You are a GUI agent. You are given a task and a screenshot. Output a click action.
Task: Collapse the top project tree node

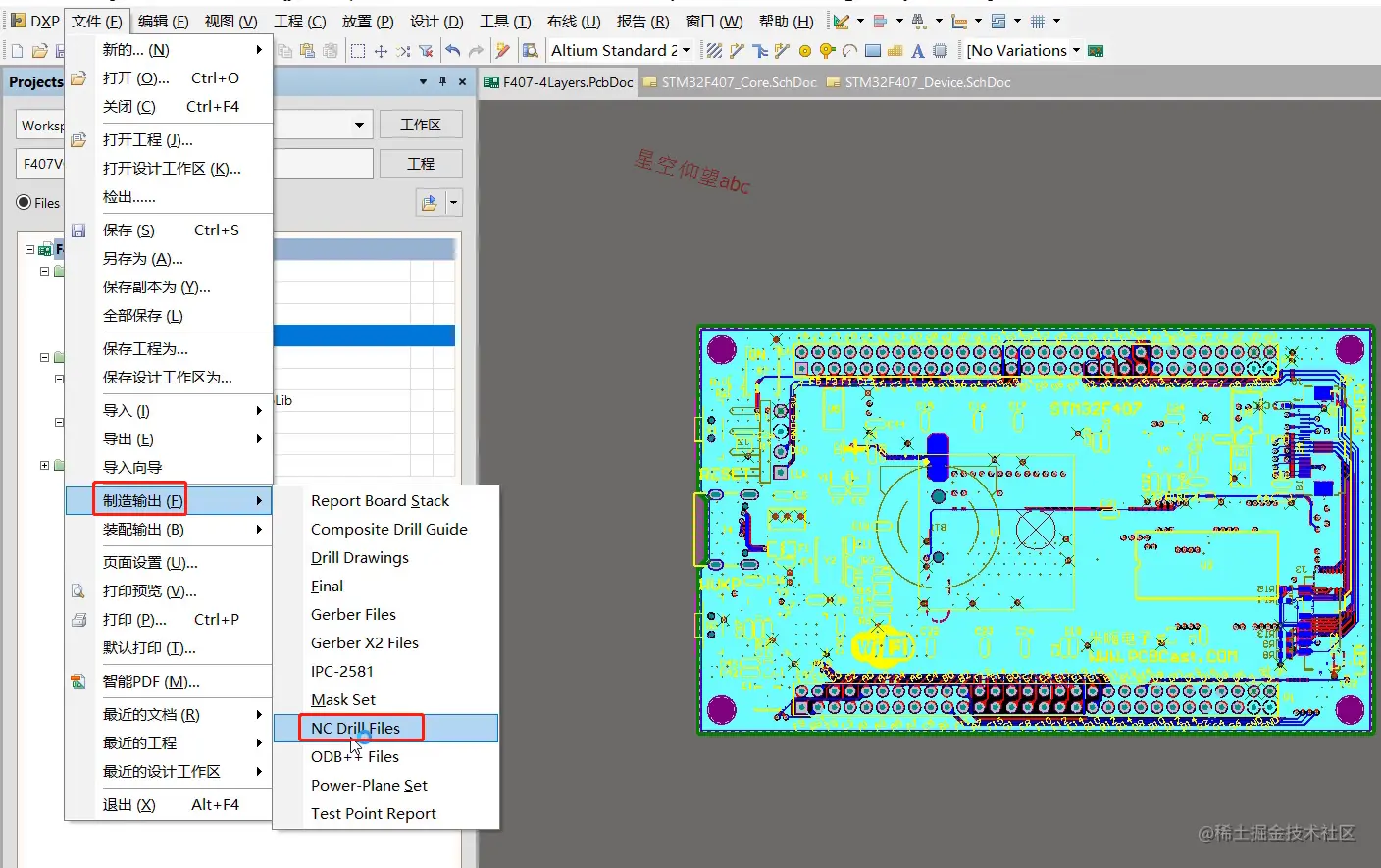[30, 250]
